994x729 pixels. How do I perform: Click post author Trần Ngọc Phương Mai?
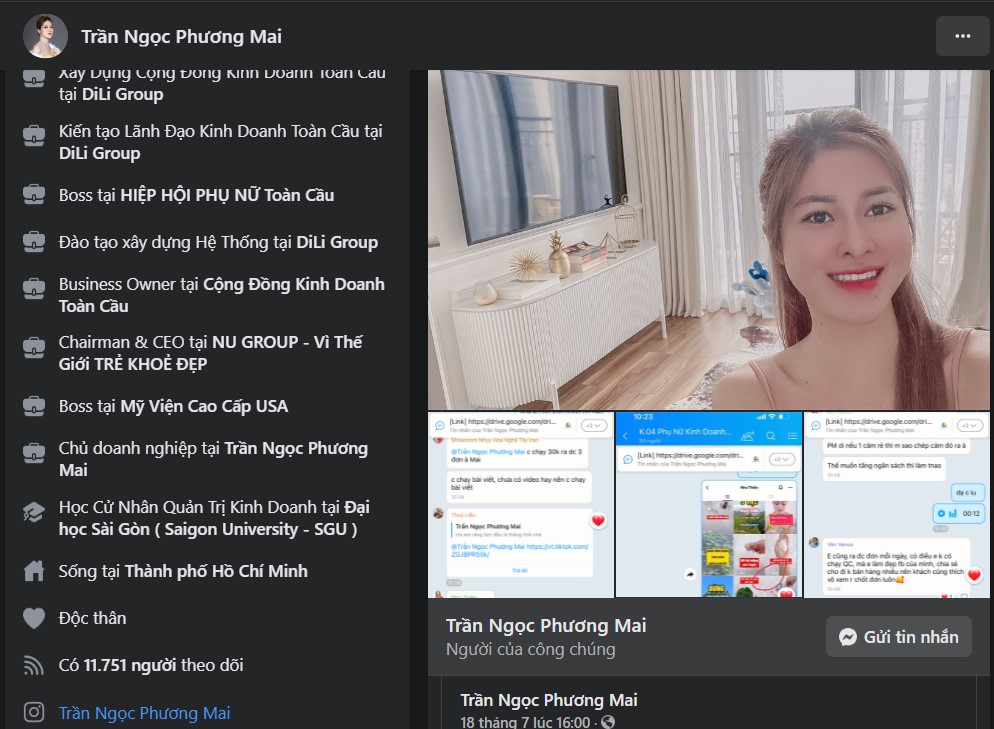[x=549, y=700]
